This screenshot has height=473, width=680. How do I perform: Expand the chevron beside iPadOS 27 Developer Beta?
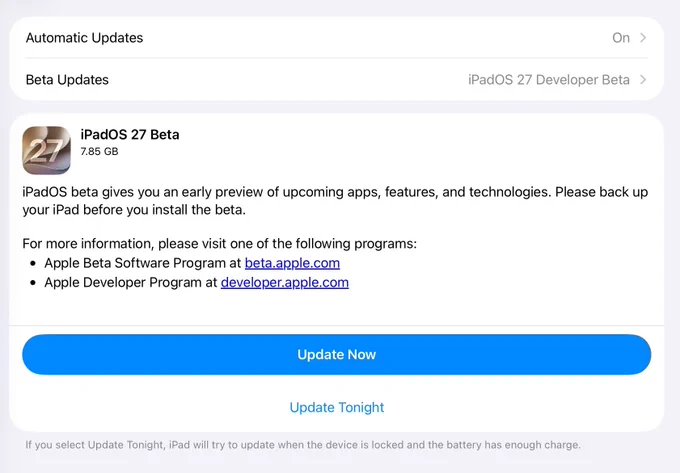[643, 80]
